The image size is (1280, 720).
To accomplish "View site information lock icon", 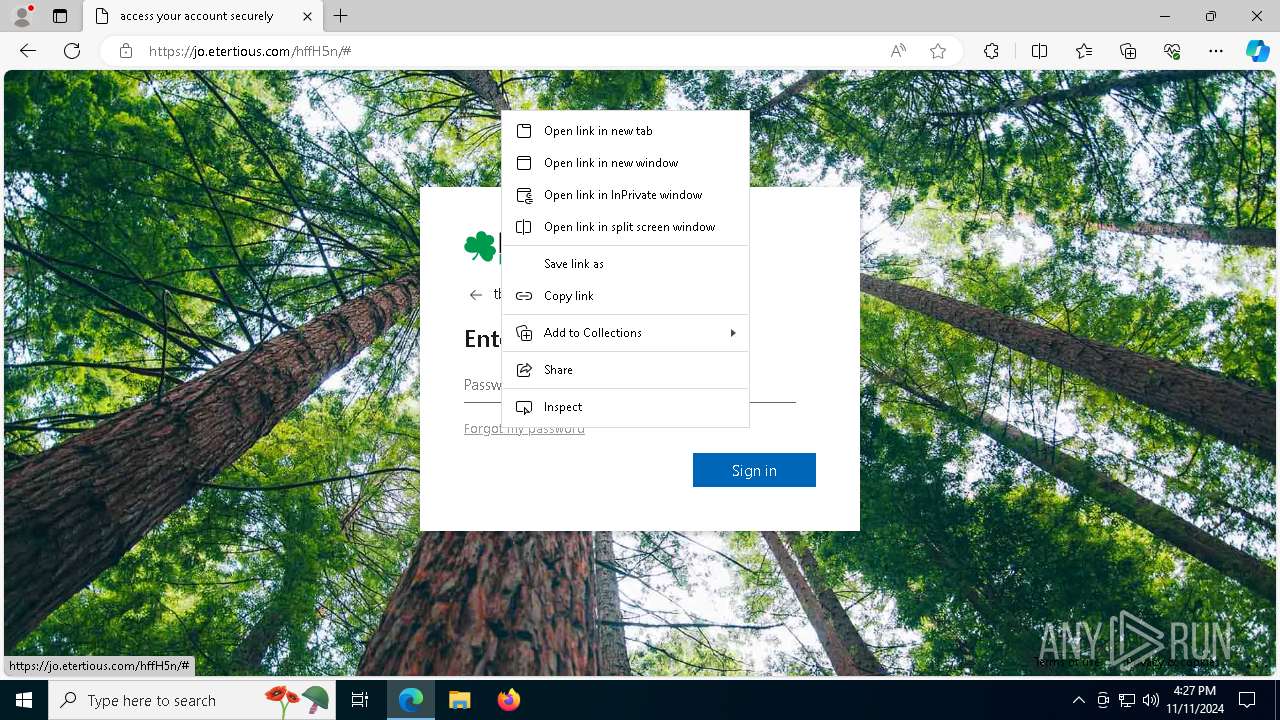I will point(125,51).
